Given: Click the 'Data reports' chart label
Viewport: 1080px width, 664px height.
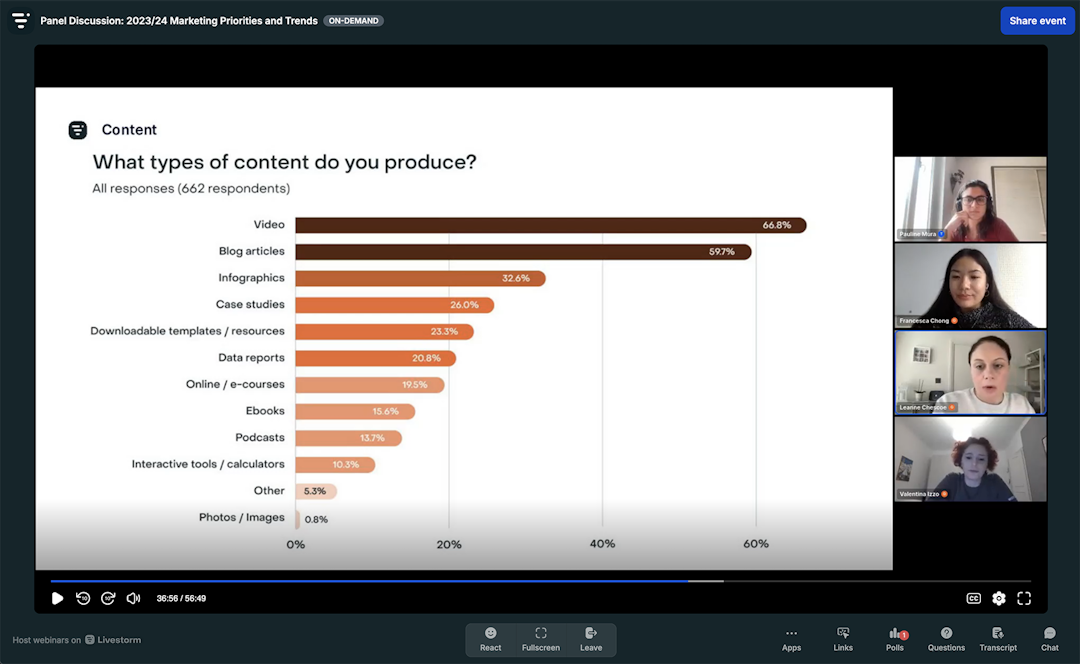Looking at the screenshot, I should 251,358.
